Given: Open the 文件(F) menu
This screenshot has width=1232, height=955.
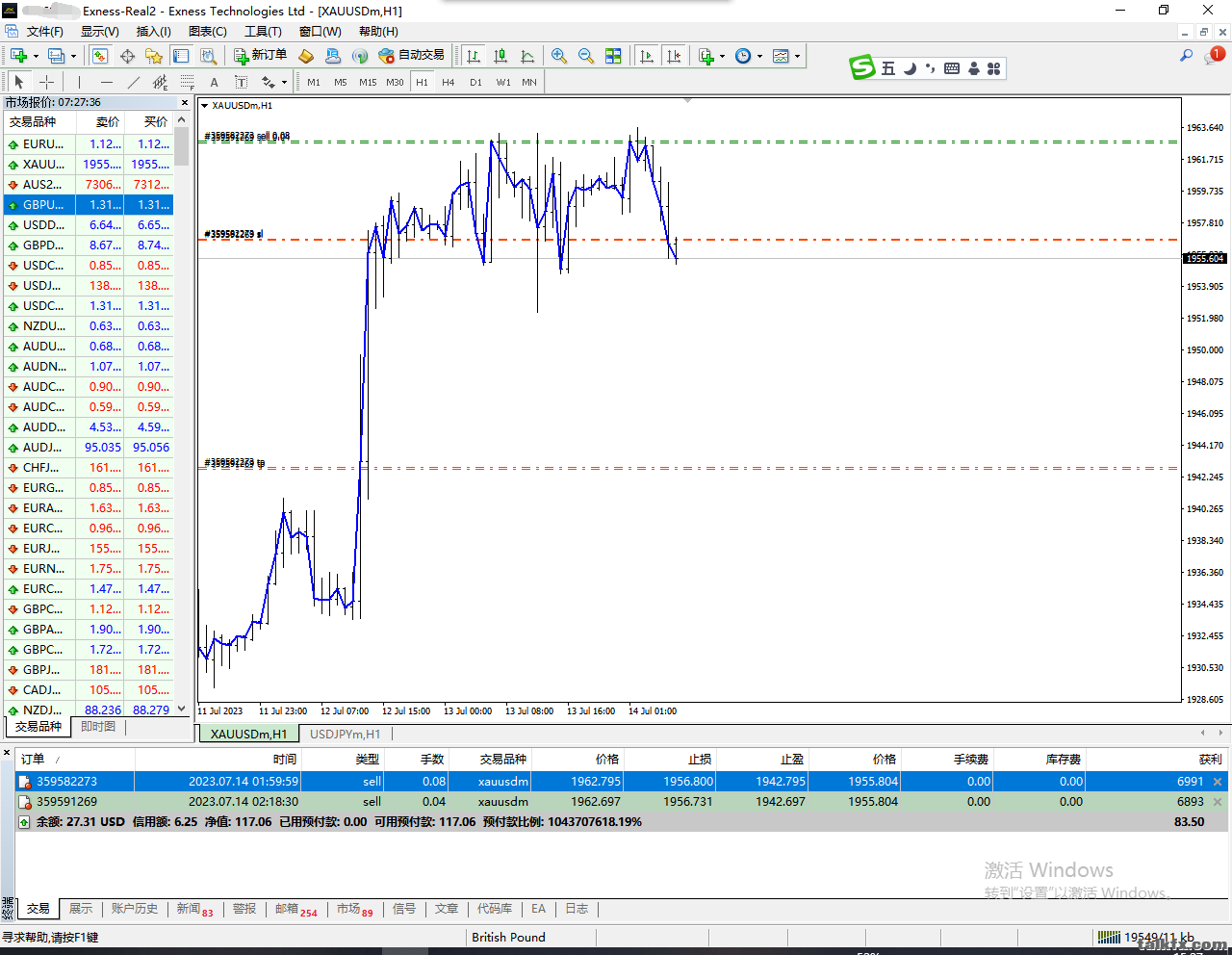Looking at the screenshot, I should 45,32.
